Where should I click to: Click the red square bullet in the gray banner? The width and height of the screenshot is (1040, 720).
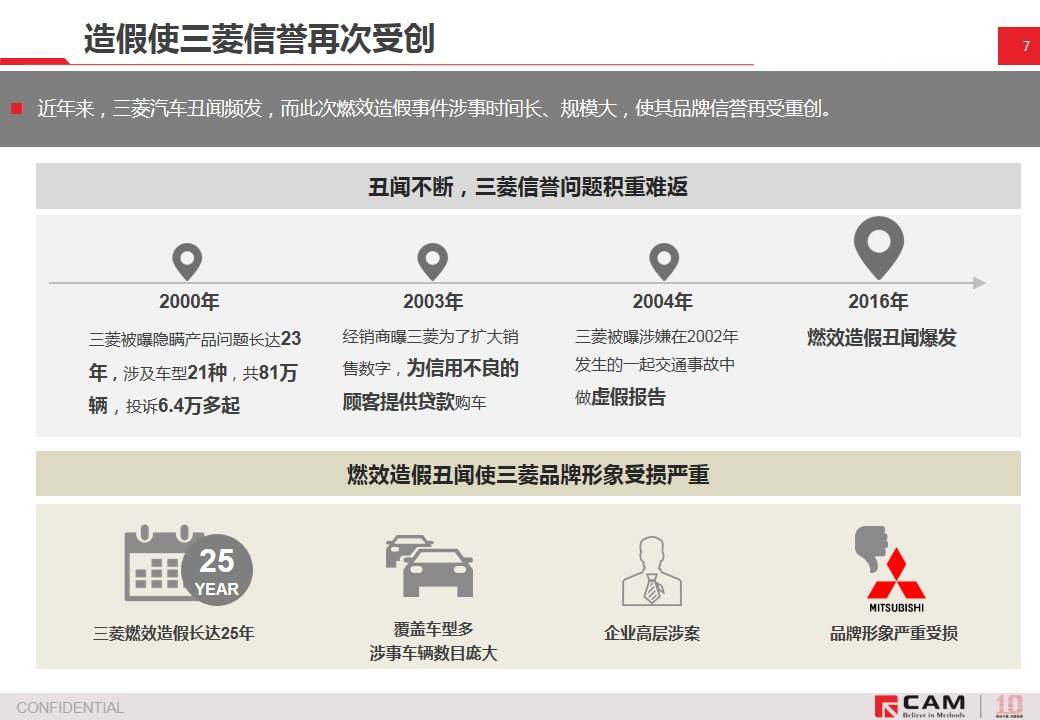17,108
